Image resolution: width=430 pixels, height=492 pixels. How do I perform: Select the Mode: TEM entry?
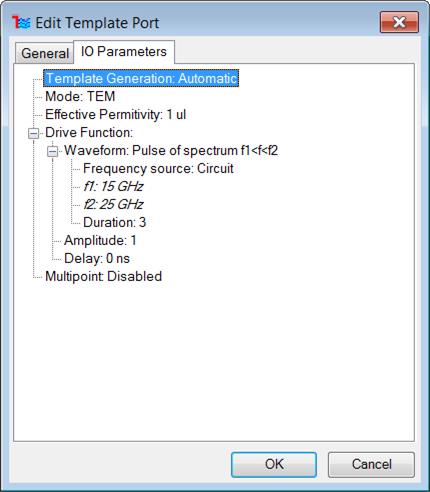[x=80, y=96]
